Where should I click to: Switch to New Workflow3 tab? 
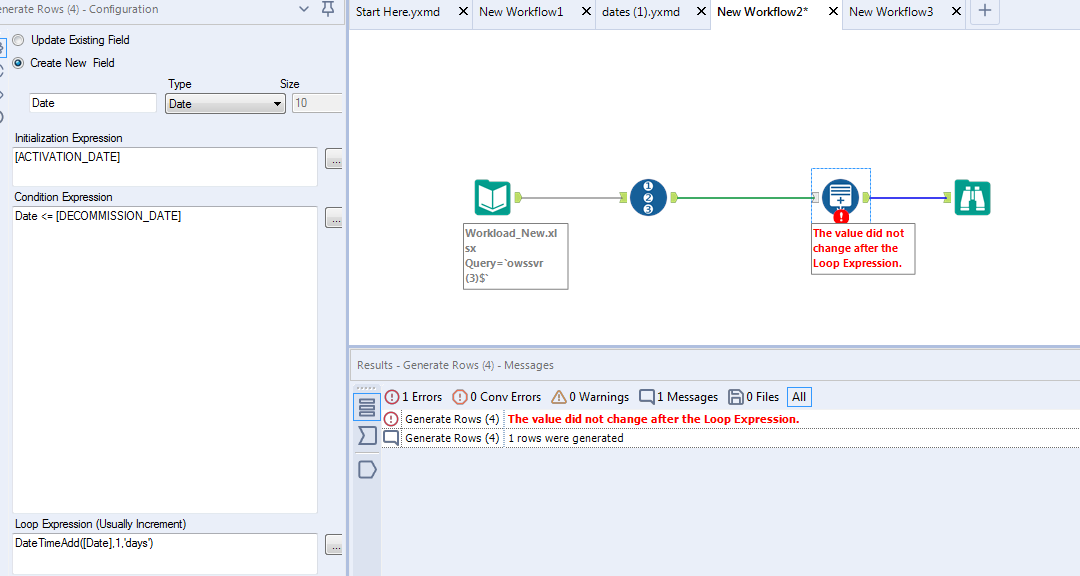(x=891, y=12)
